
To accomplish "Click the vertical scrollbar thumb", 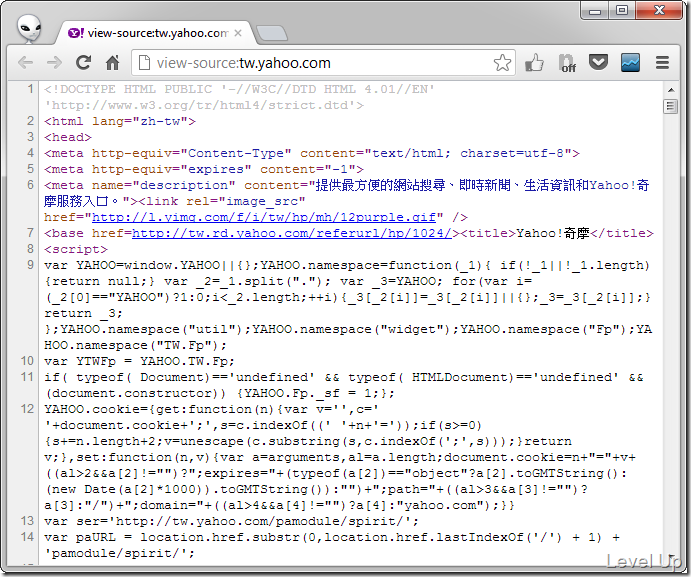I will point(671,106).
